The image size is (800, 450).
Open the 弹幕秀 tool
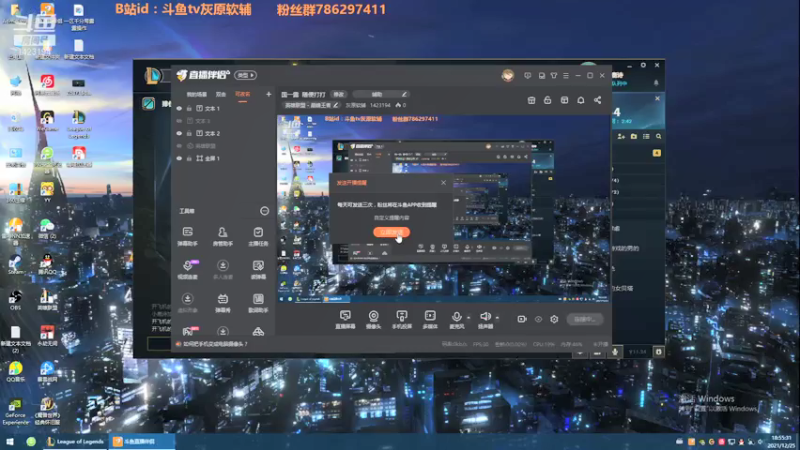(222, 303)
